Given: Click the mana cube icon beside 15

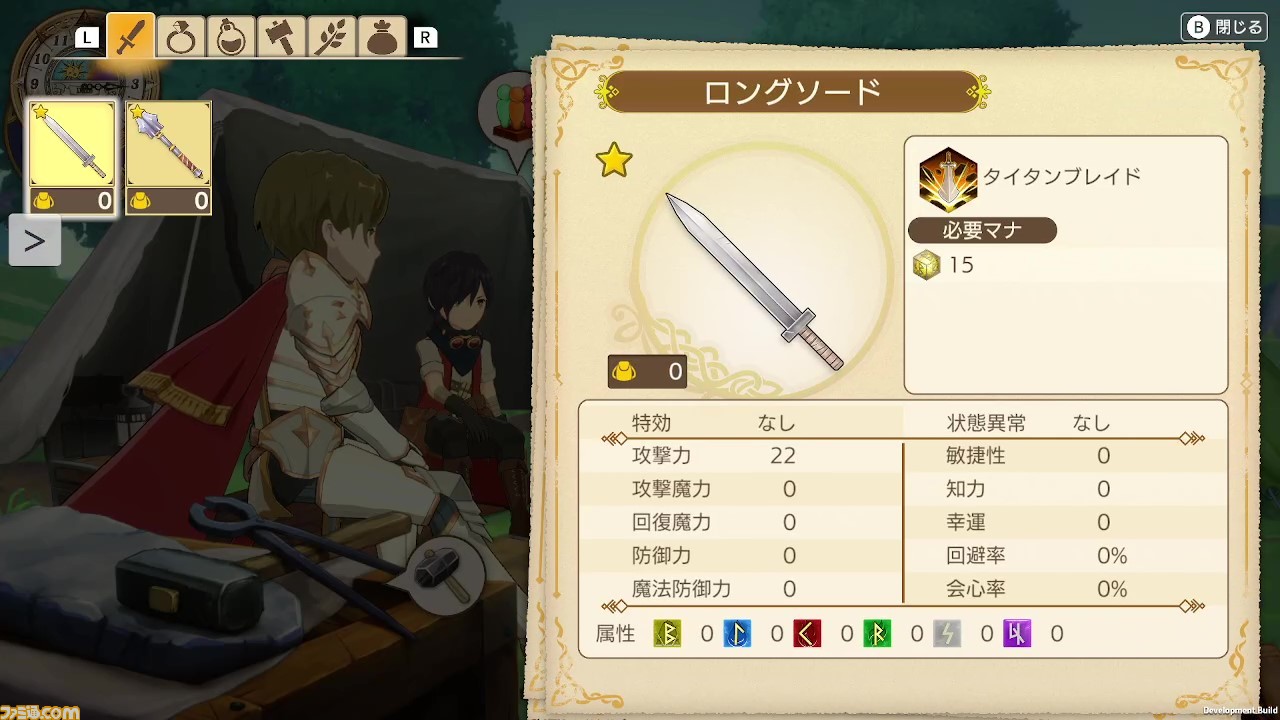Looking at the screenshot, I should pos(927,265).
